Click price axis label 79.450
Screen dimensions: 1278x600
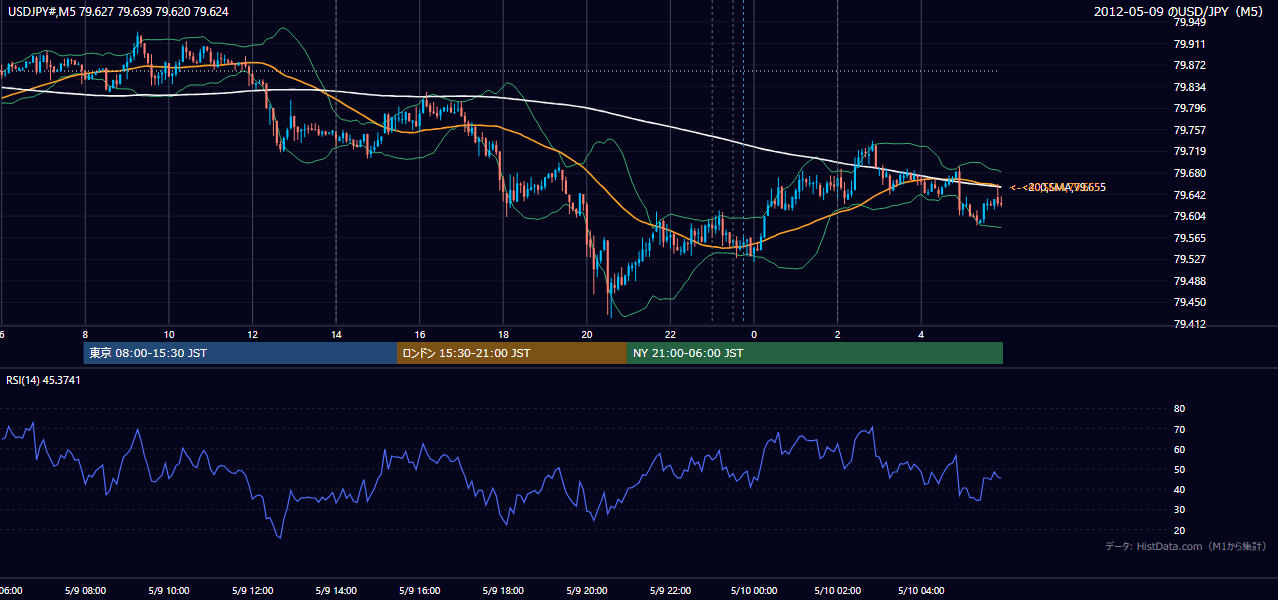[1189, 302]
